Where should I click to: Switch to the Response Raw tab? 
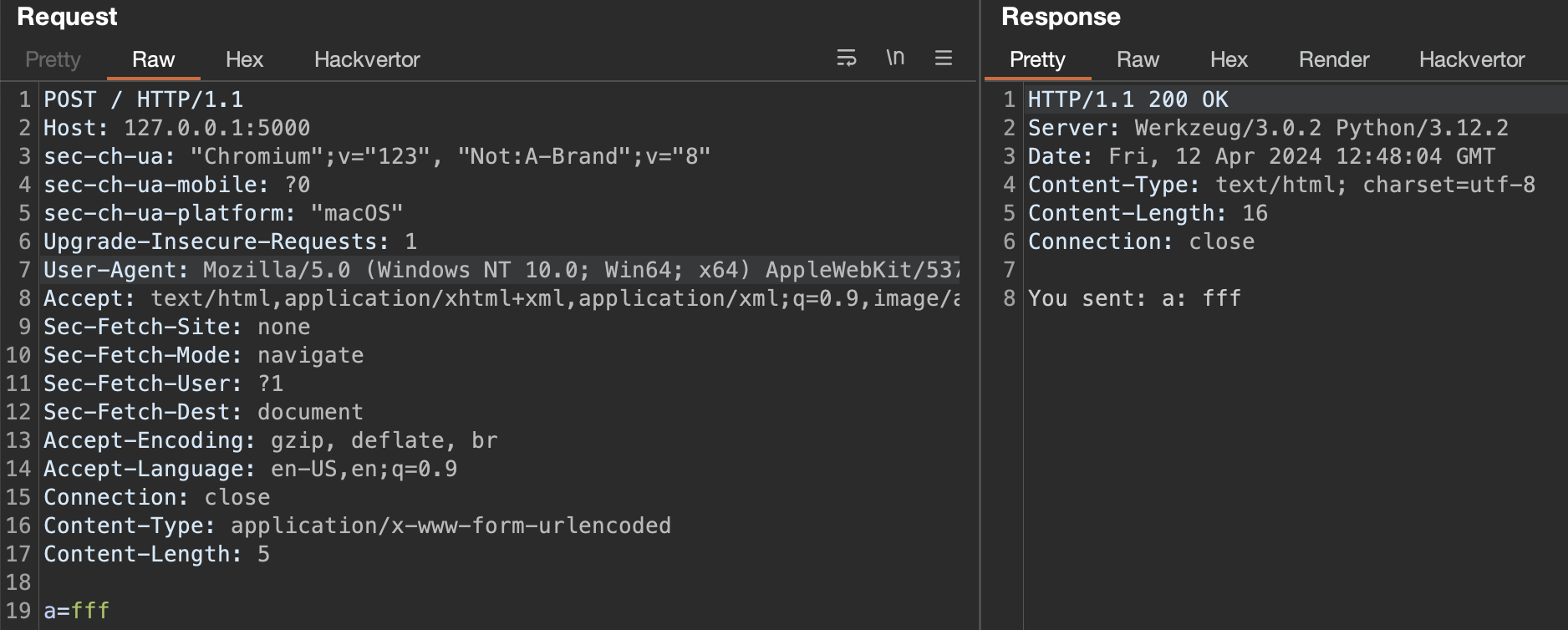(1138, 59)
